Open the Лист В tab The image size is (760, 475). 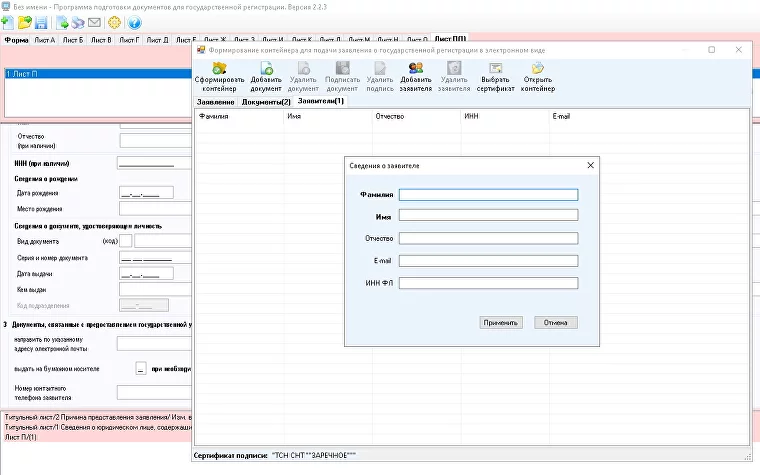click(101, 40)
